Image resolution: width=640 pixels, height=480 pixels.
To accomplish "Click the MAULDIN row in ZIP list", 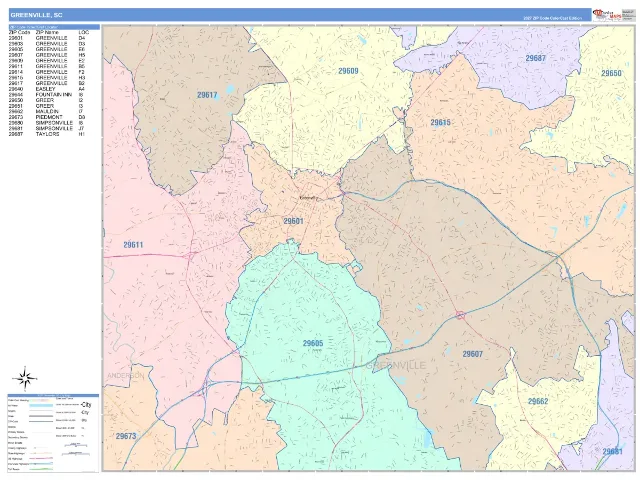I will pos(47,111).
